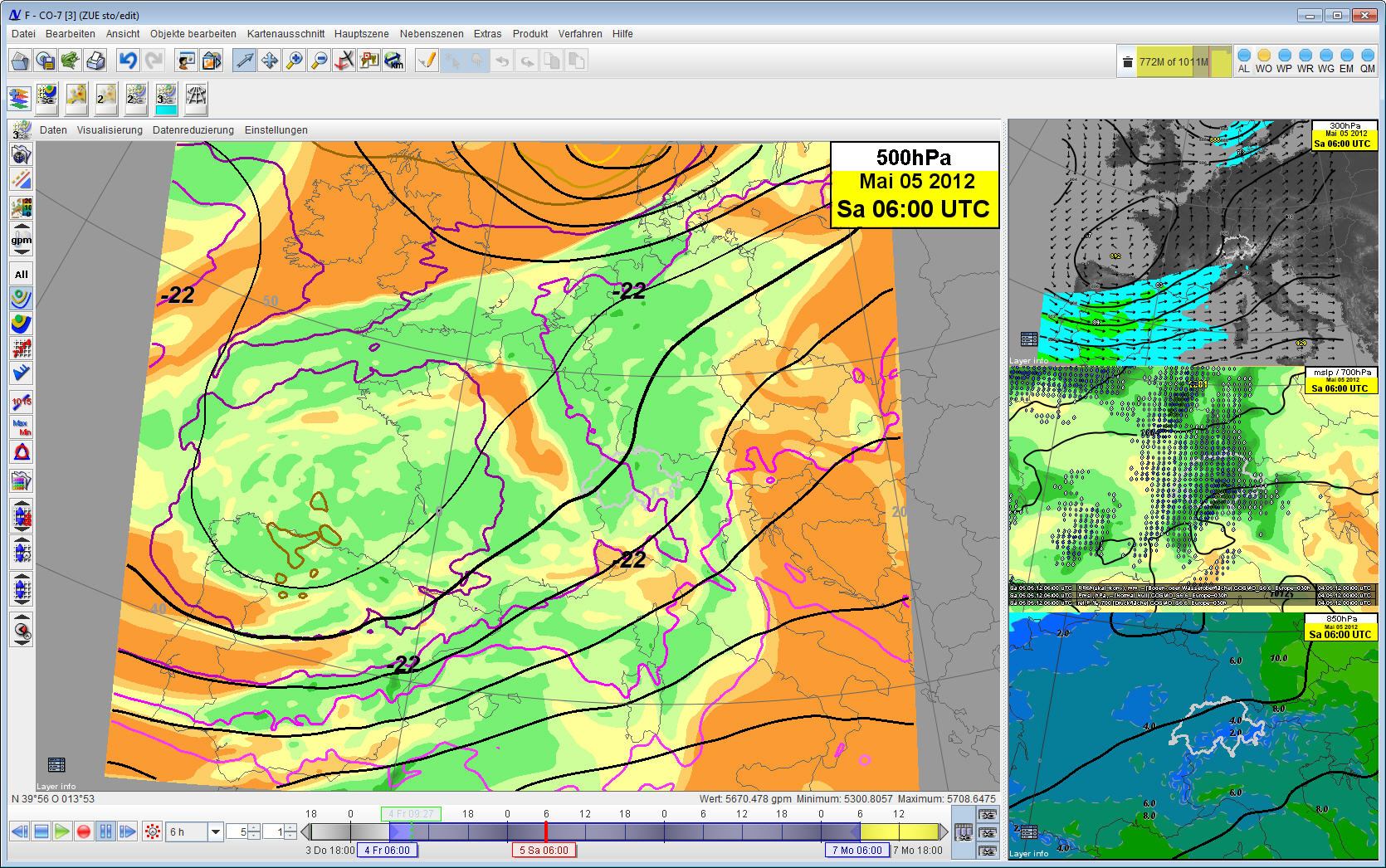Open the Datenreduzierung submenu
The image size is (1386, 868).
click(x=193, y=130)
